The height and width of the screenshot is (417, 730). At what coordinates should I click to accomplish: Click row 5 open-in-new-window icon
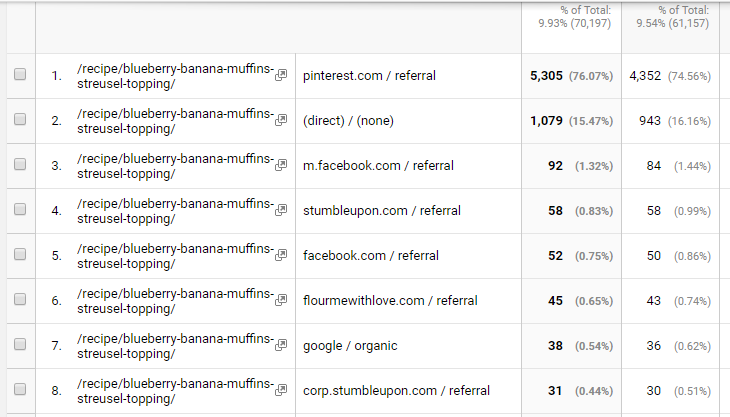[282, 255]
